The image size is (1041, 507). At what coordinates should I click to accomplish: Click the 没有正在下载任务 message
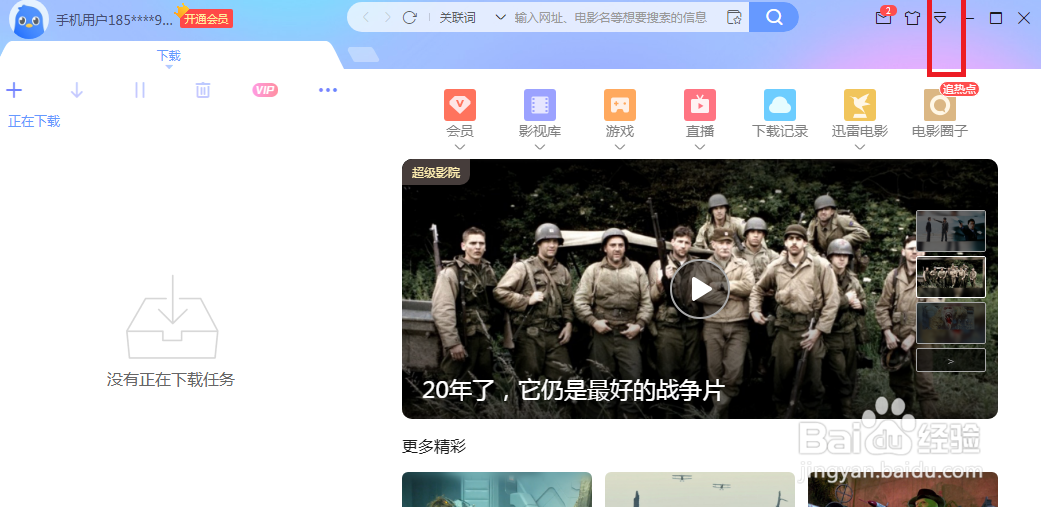pos(171,380)
